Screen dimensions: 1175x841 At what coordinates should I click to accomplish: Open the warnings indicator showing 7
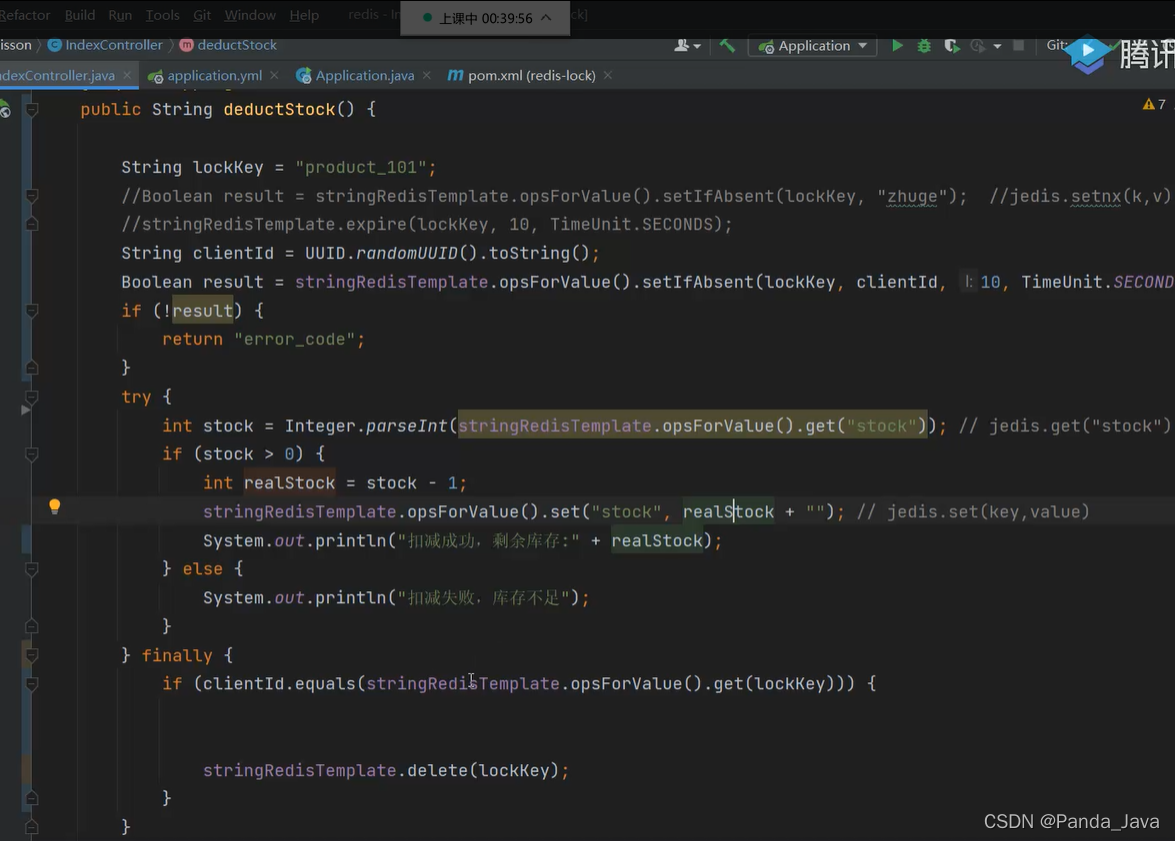(x=1154, y=104)
